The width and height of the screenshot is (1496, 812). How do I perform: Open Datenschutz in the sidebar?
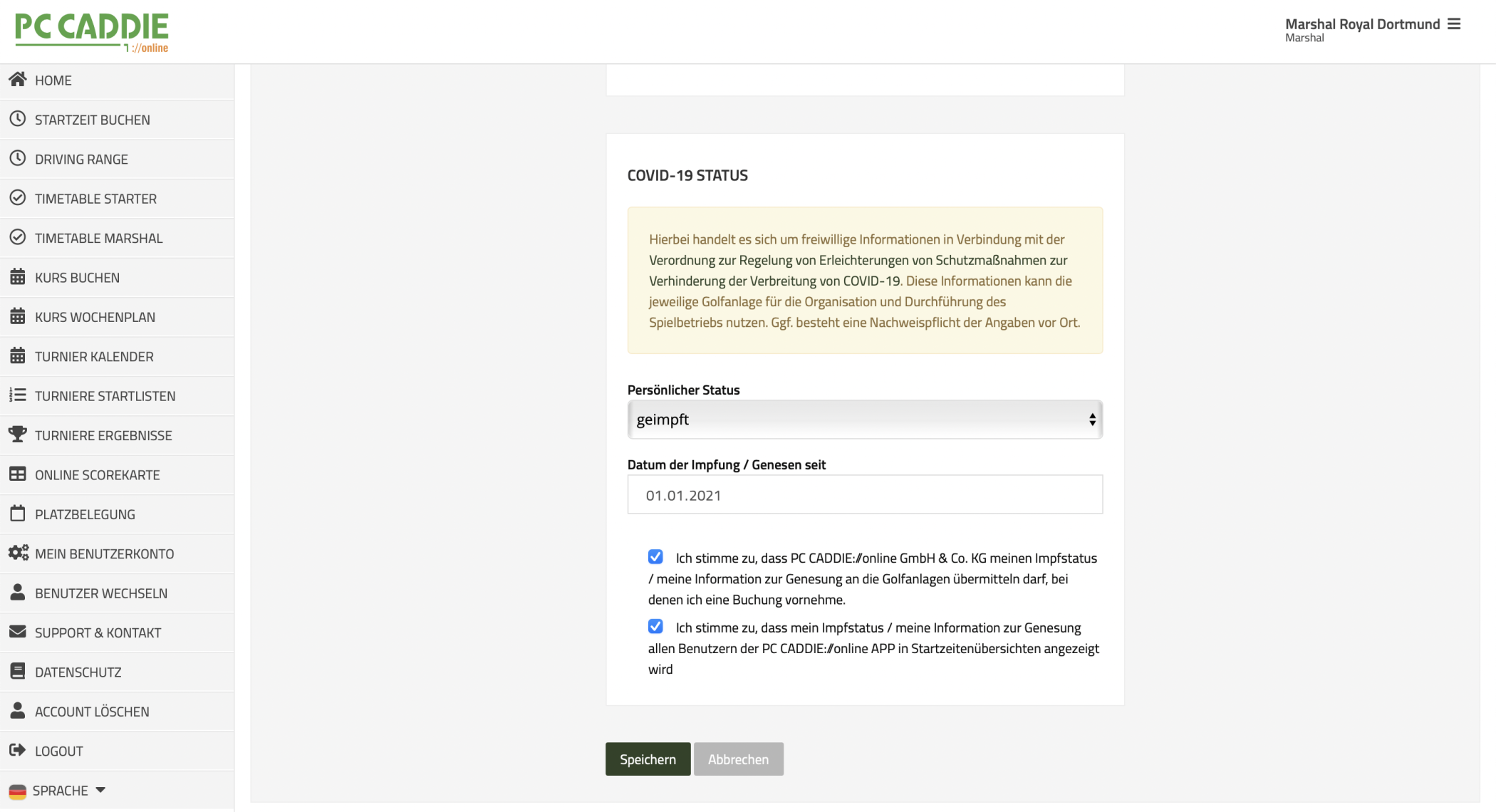coord(78,672)
